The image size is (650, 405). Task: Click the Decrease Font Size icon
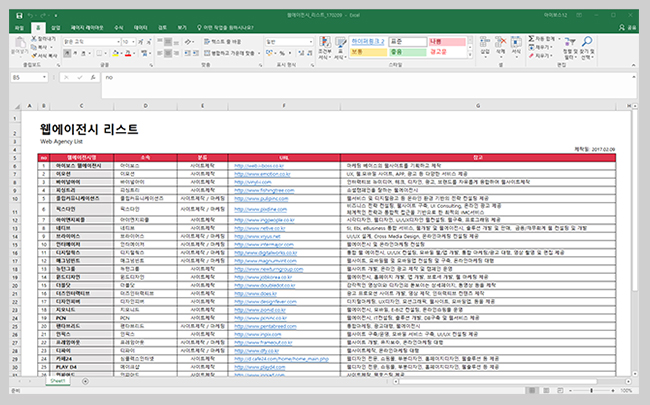click(148, 42)
